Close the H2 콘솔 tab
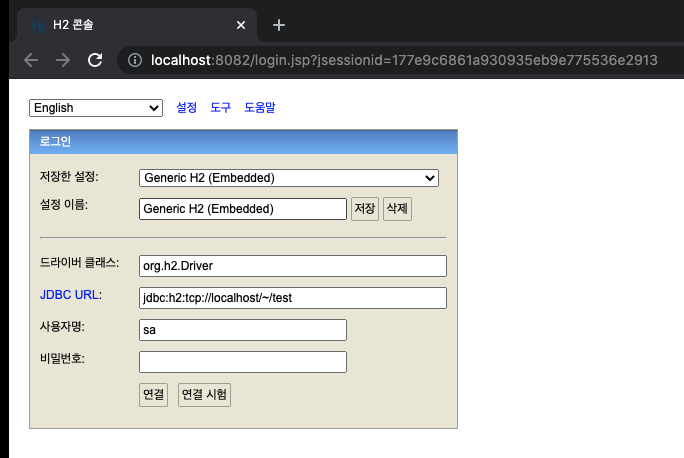Viewport: 684px width, 458px height. 241,25
